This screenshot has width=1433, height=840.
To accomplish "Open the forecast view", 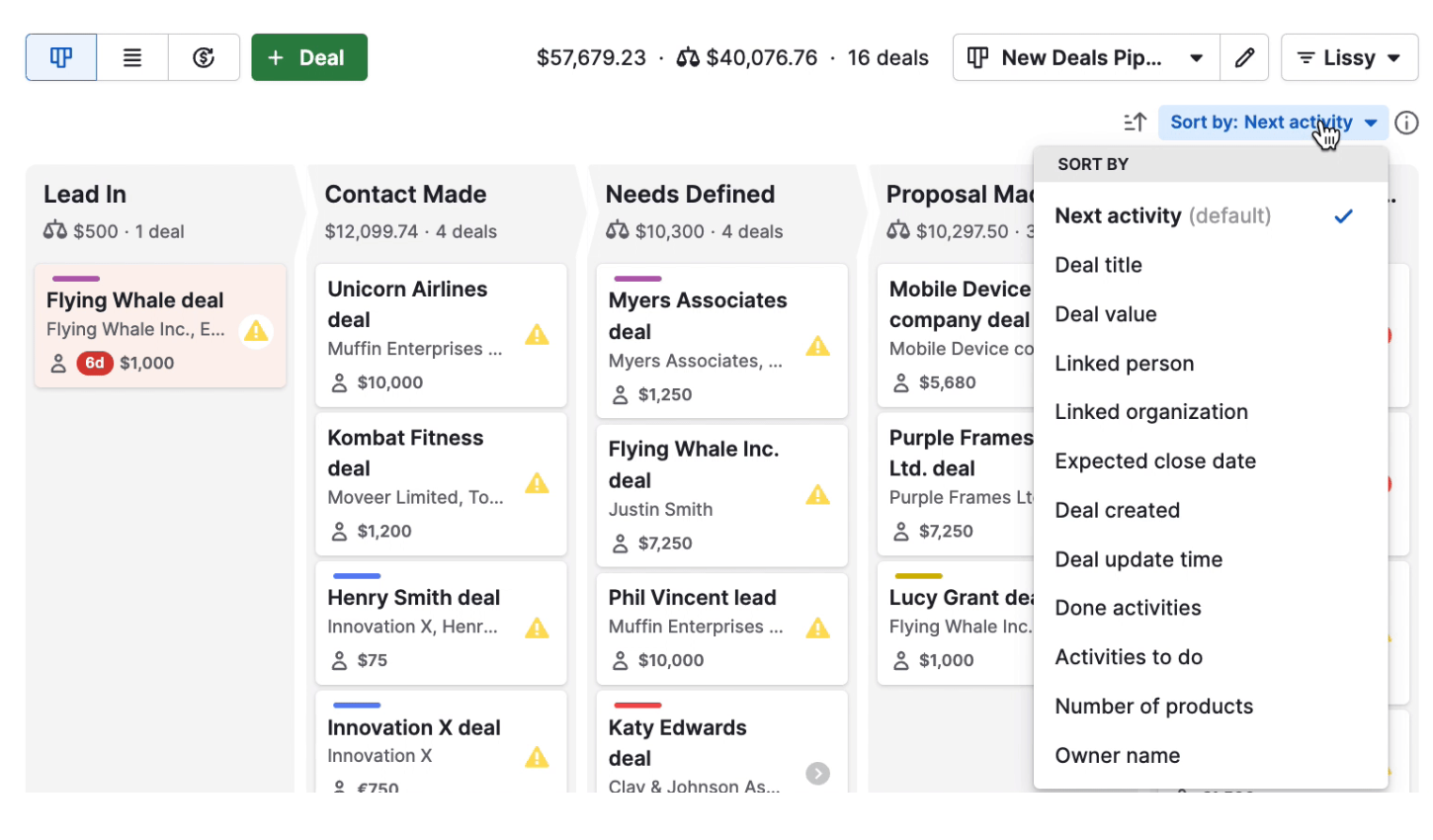I will (x=204, y=57).
